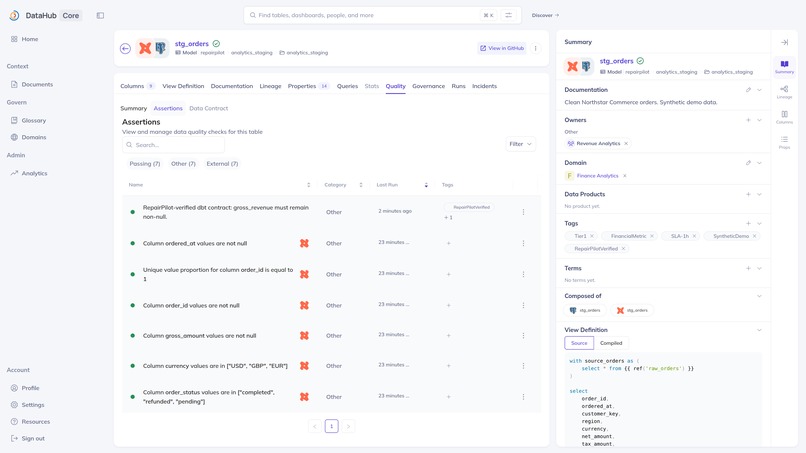Open row menu for ordered_at not null assertion
Image resolution: width=806 pixels, height=453 pixels.
point(523,243)
